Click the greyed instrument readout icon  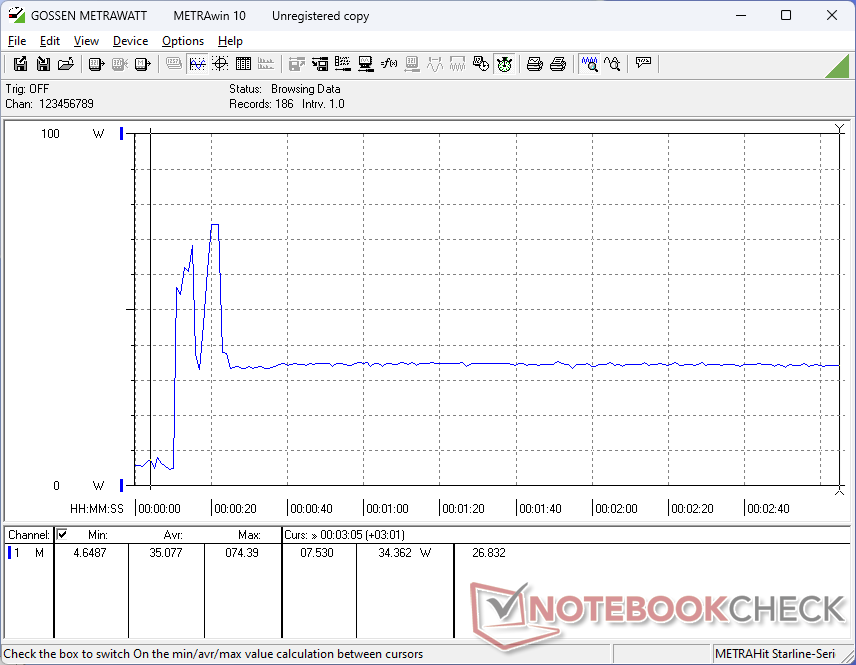point(412,64)
